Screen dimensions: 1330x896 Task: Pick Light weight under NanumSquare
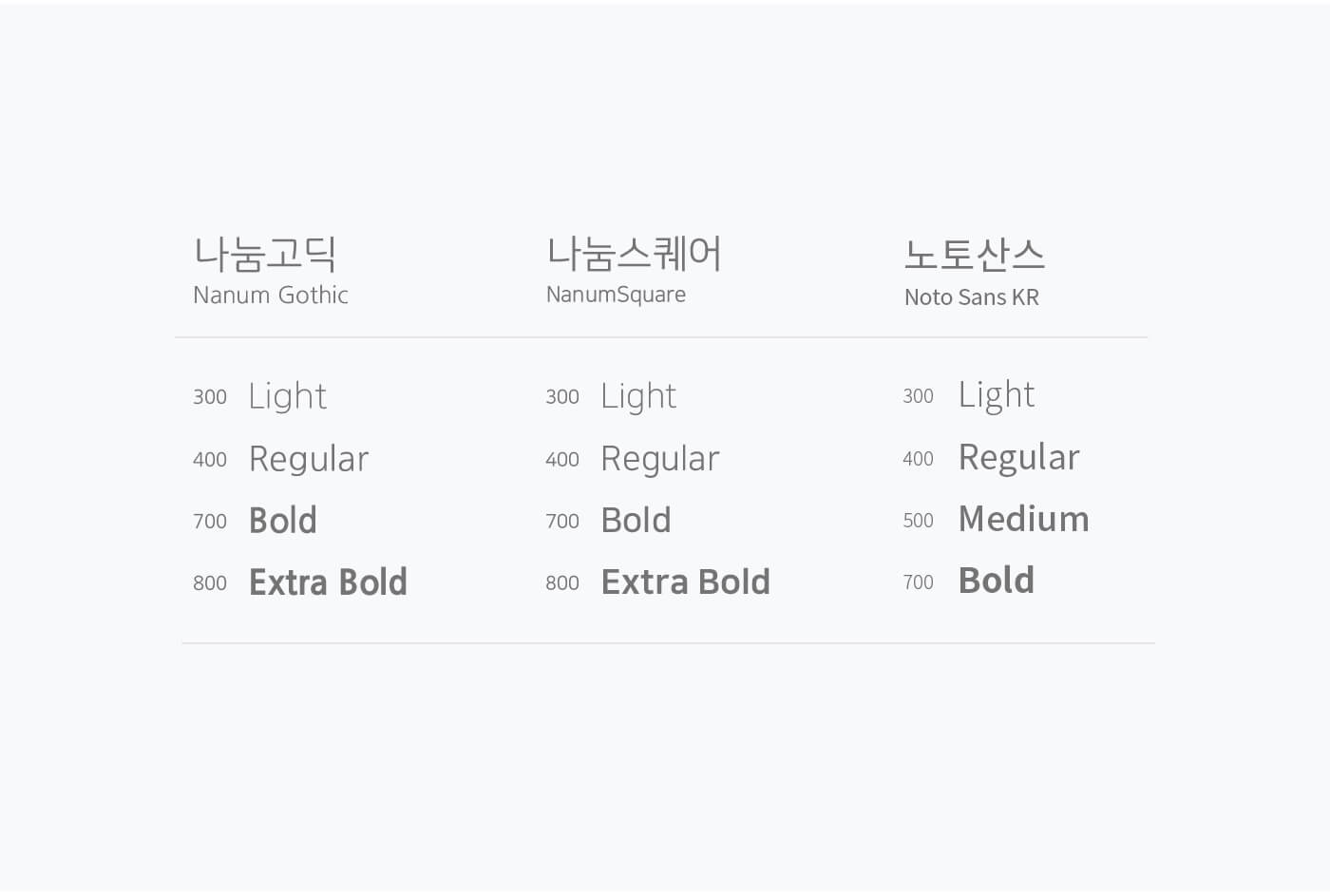638,396
